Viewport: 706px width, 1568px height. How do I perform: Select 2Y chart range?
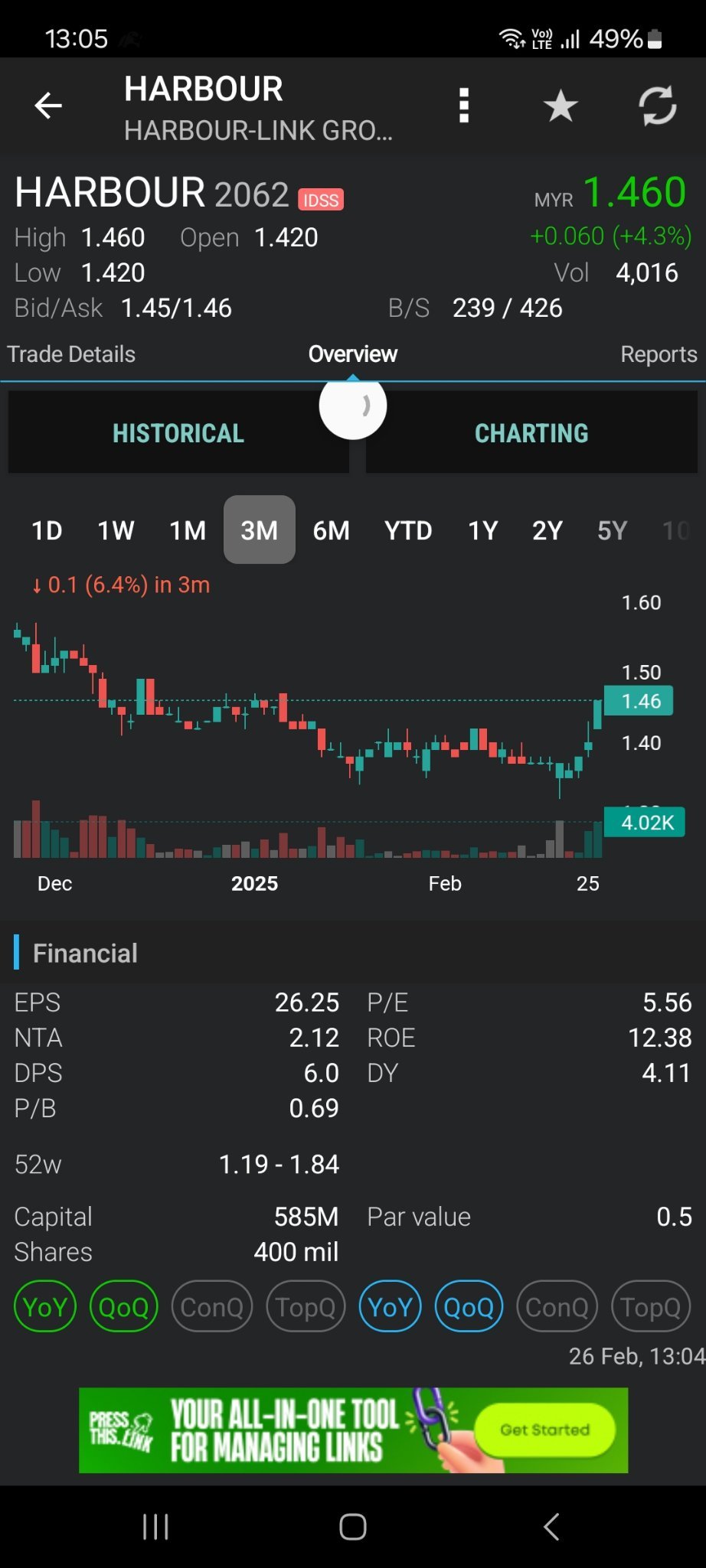547,530
